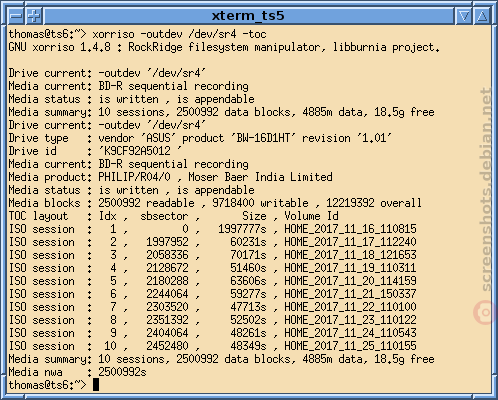
Task: Click volume id HOME_2017_11_20_114159
Action: pos(350,281)
